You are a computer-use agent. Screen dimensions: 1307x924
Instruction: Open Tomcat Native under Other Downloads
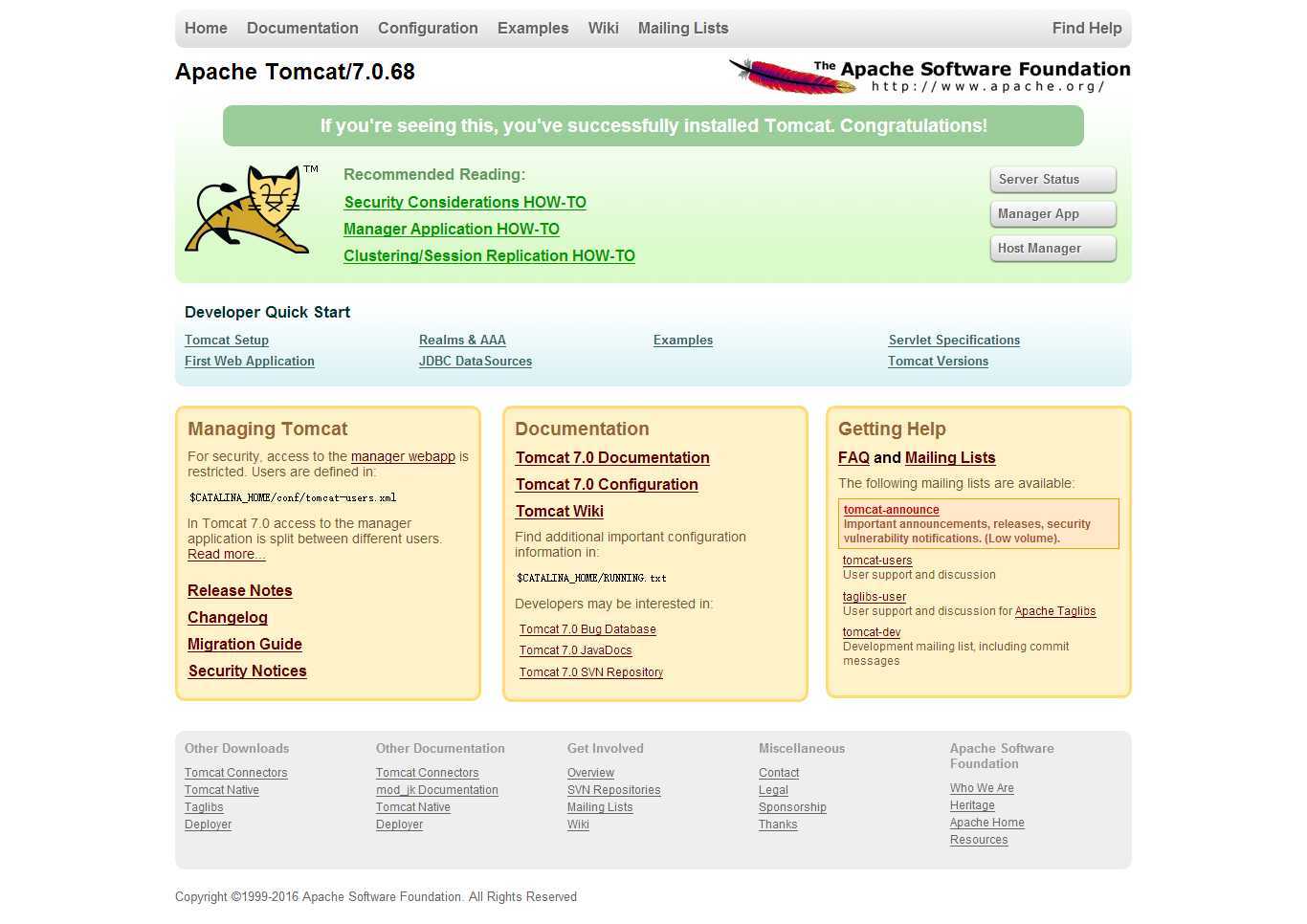tap(222, 791)
